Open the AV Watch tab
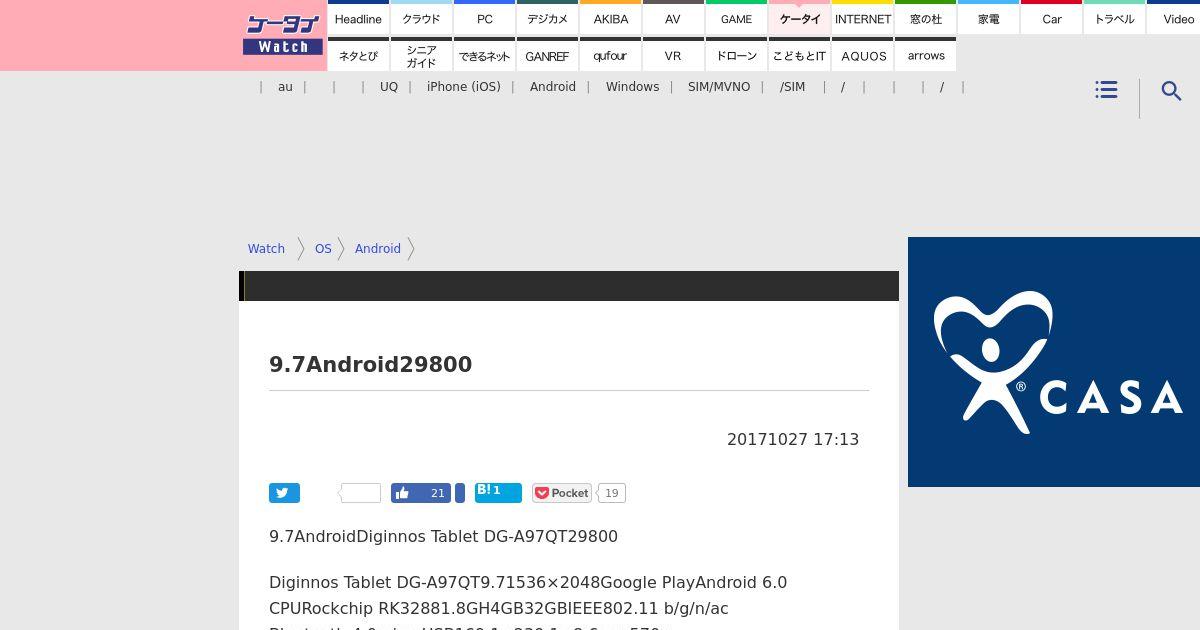The image size is (1200, 630). pyautogui.click(x=673, y=19)
